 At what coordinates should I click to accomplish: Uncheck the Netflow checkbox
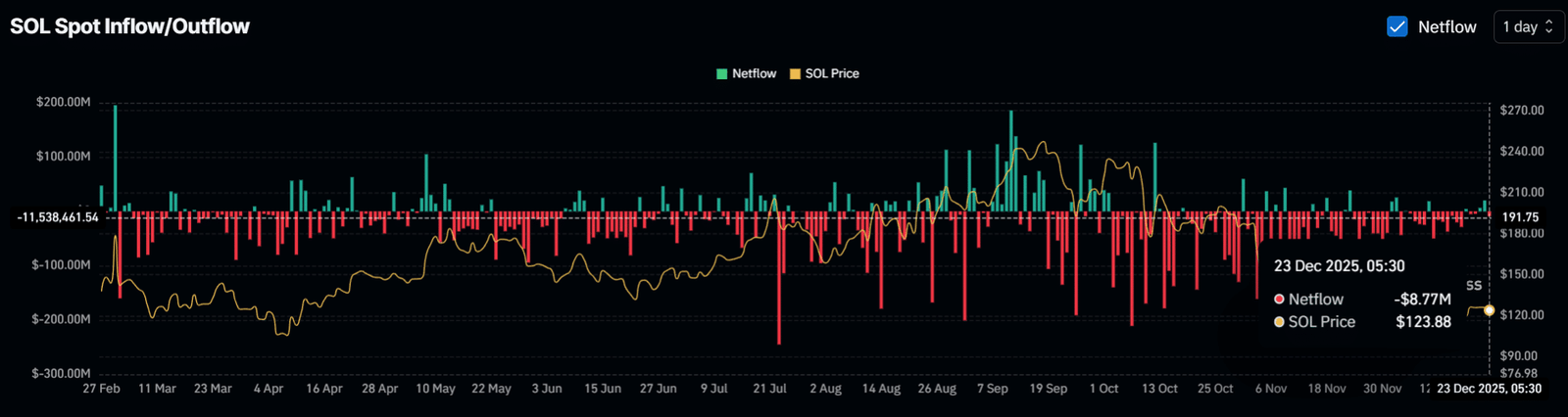(x=1397, y=27)
